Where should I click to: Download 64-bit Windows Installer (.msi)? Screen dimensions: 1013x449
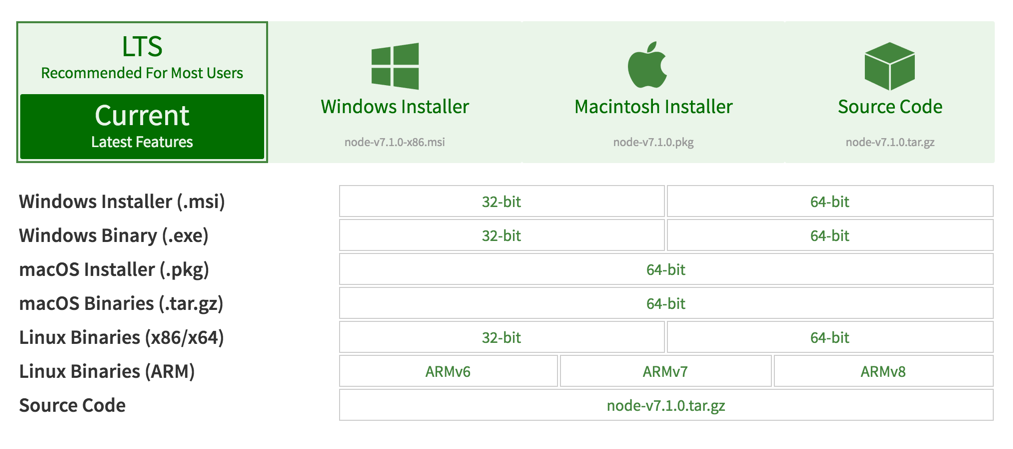tap(830, 201)
